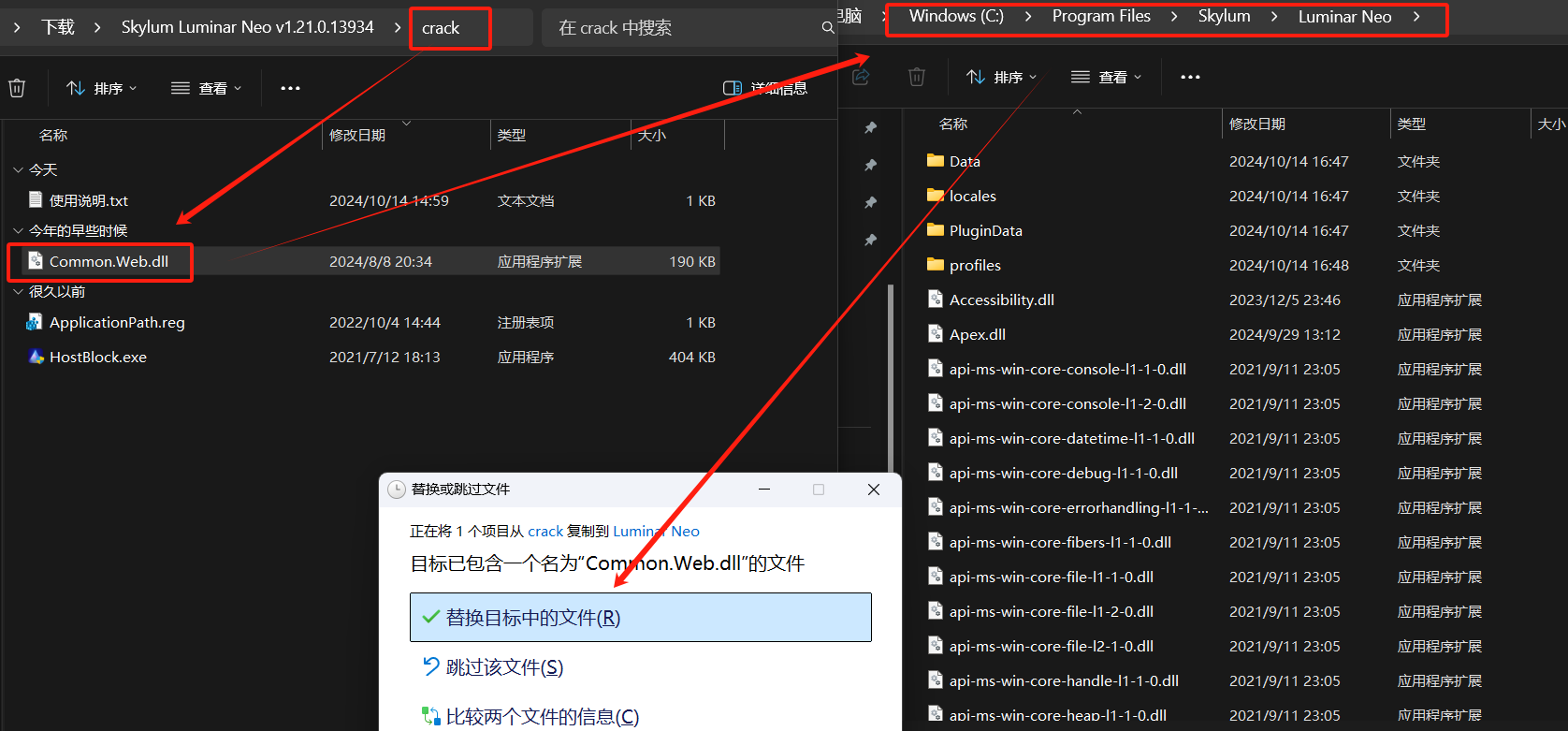Viewport: 1568px width, 731px height.
Task: Click the HostBlock.exe application icon
Action: [x=36, y=357]
